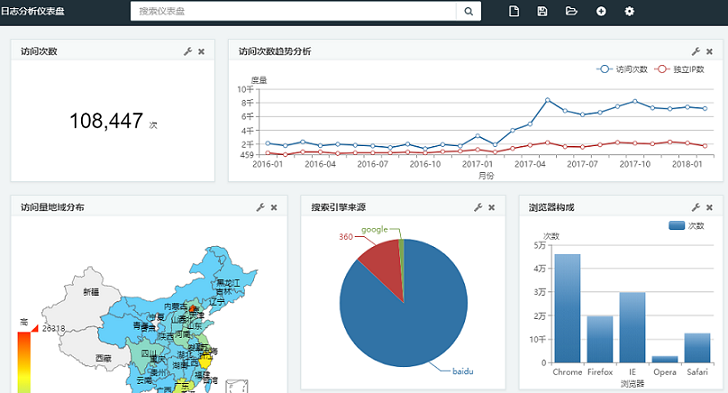Open settings with the gear icon

coord(629,11)
